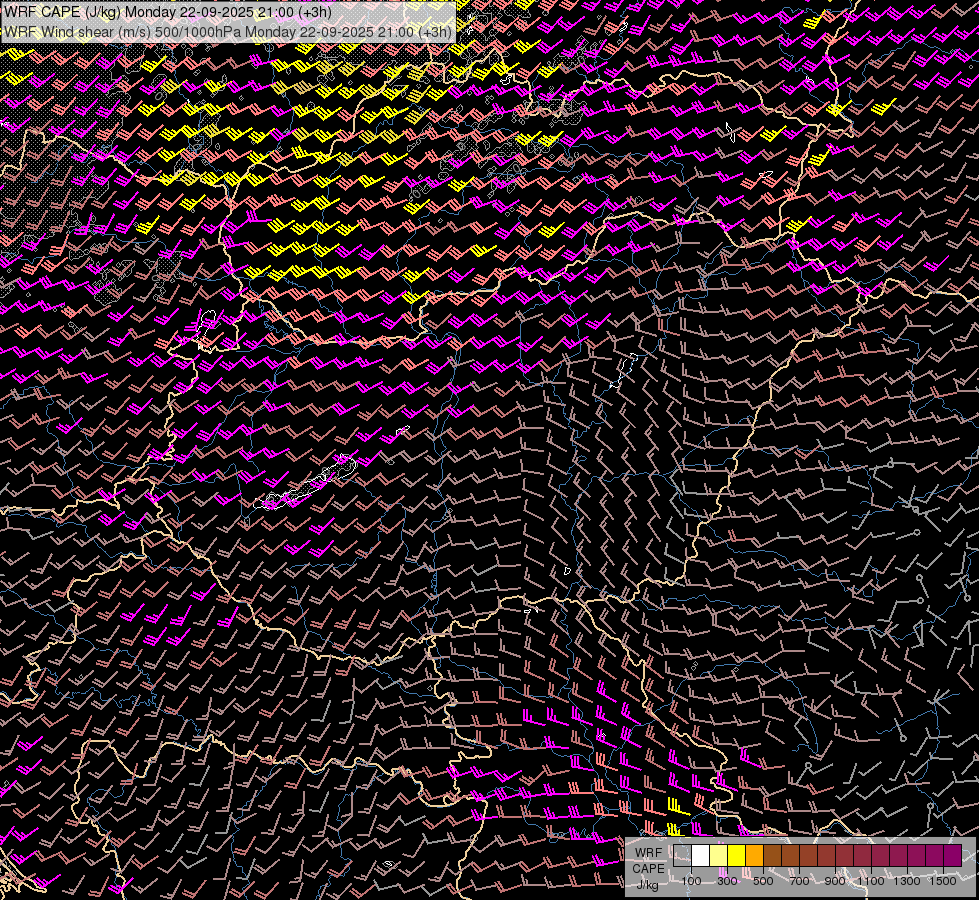This screenshot has height=900, width=979.
Task: Click the 1300 legend tick label
Action: click(907, 881)
